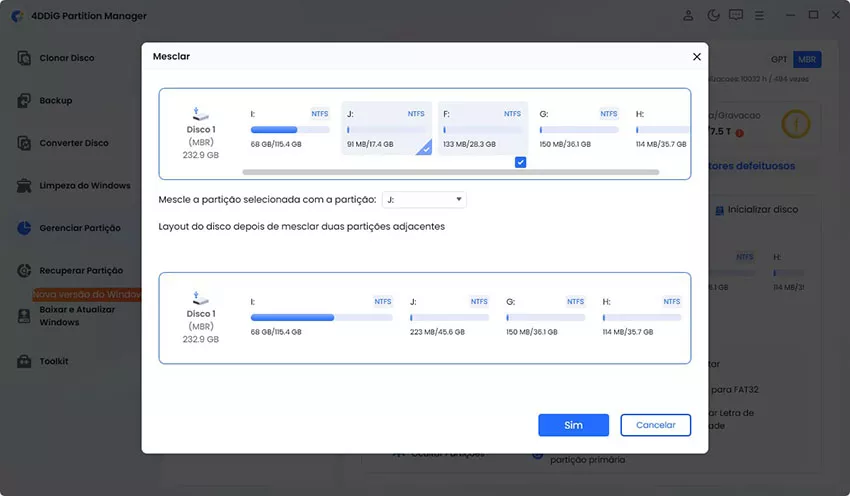Switch to GPT tab
The image size is (850, 496).
pos(779,60)
